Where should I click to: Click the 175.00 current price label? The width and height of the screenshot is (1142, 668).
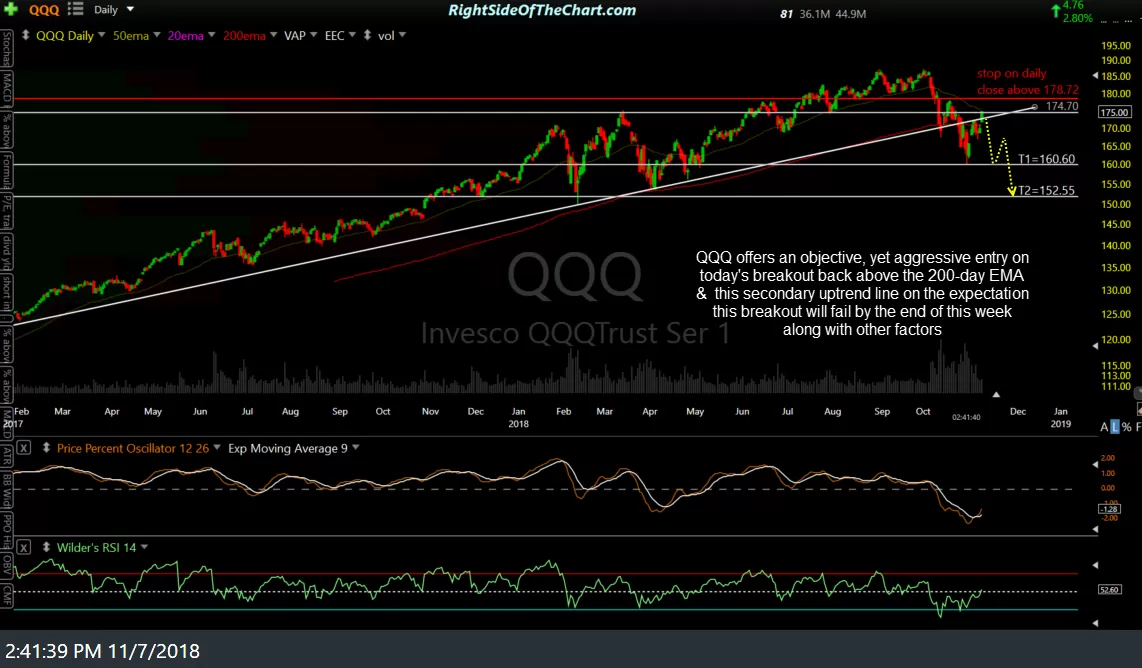tap(1114, 112)
